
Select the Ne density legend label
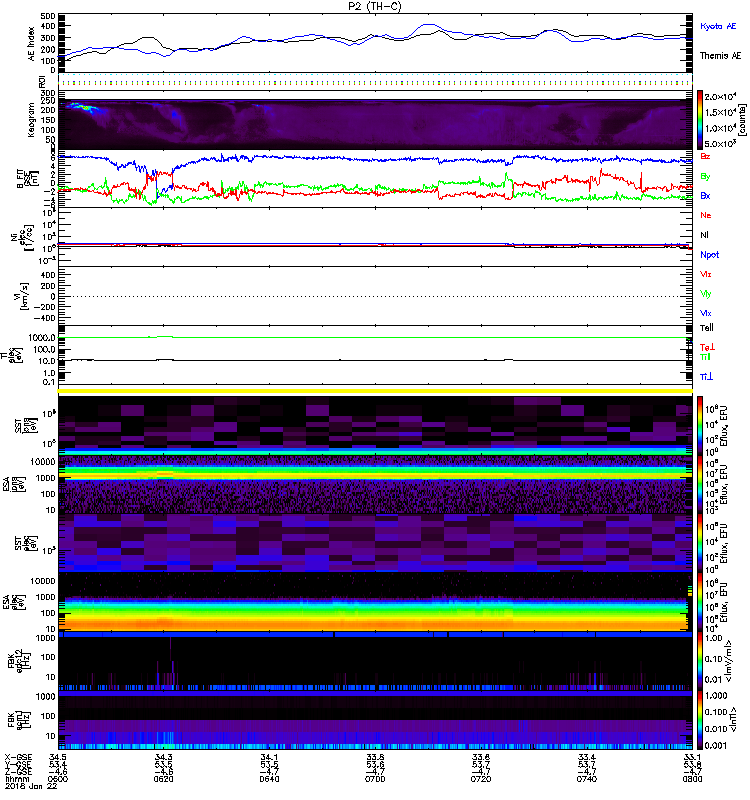[x=706, y=215]
